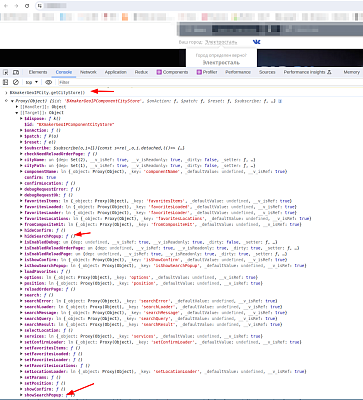Expand the isShowConfirm property

(x=22, y=260)
